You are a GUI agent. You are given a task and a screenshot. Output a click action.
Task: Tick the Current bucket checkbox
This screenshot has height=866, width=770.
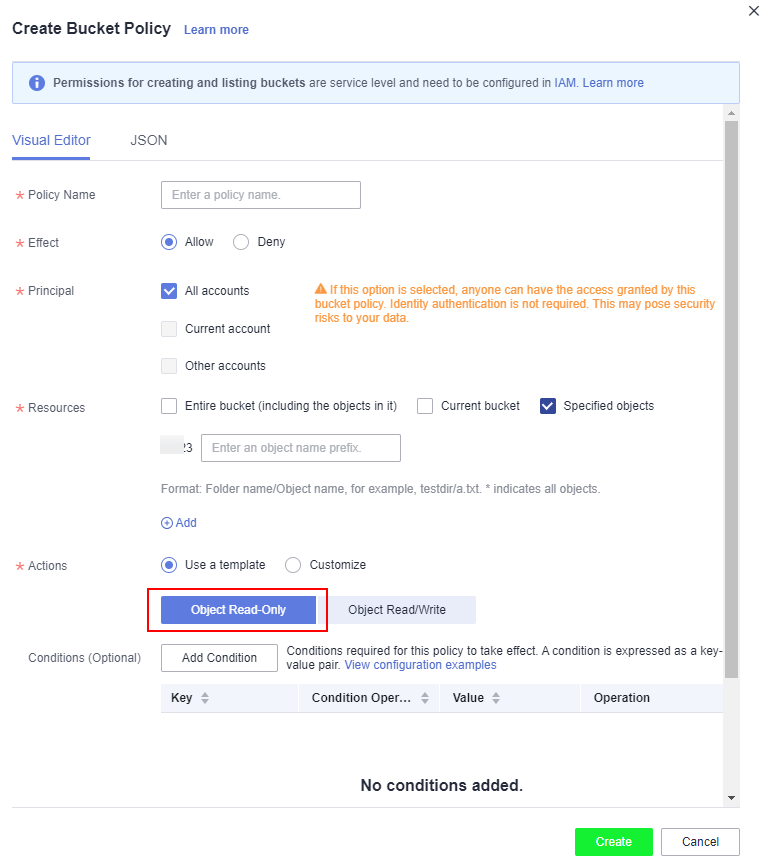(425, 406)
